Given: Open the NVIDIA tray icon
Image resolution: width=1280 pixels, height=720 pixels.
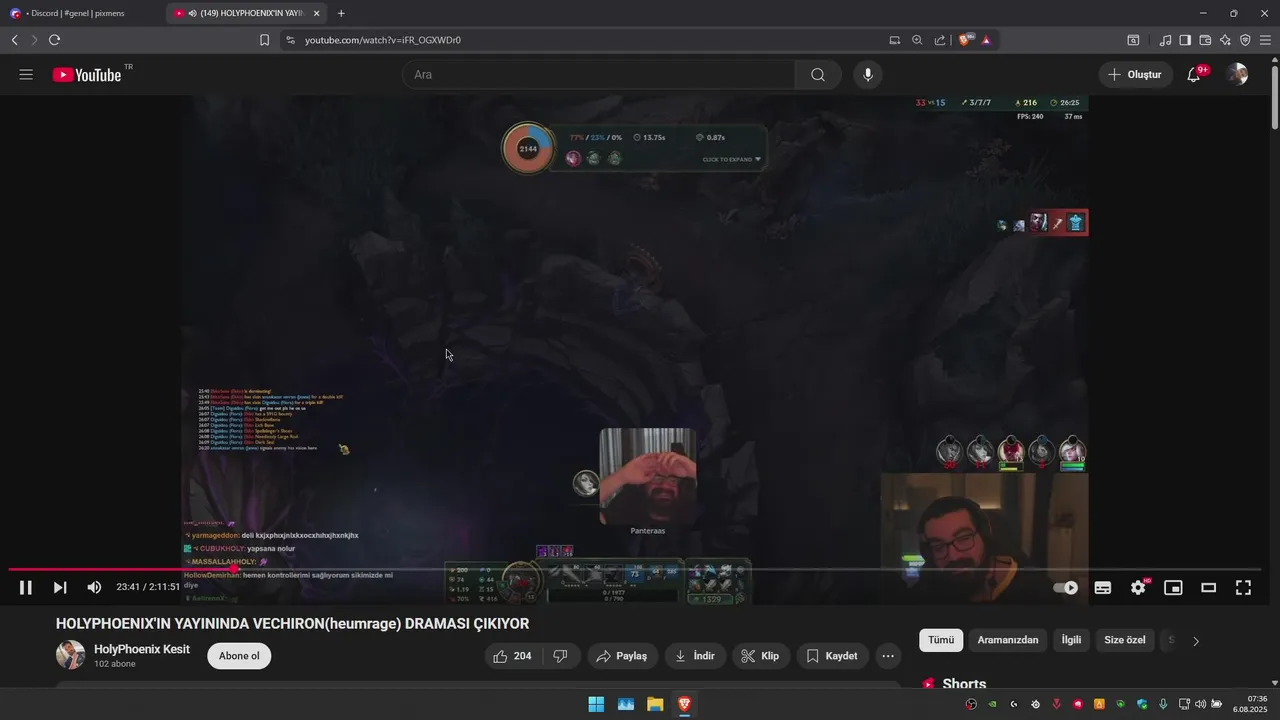Looking at the screenshot, I should coord(992,704).
